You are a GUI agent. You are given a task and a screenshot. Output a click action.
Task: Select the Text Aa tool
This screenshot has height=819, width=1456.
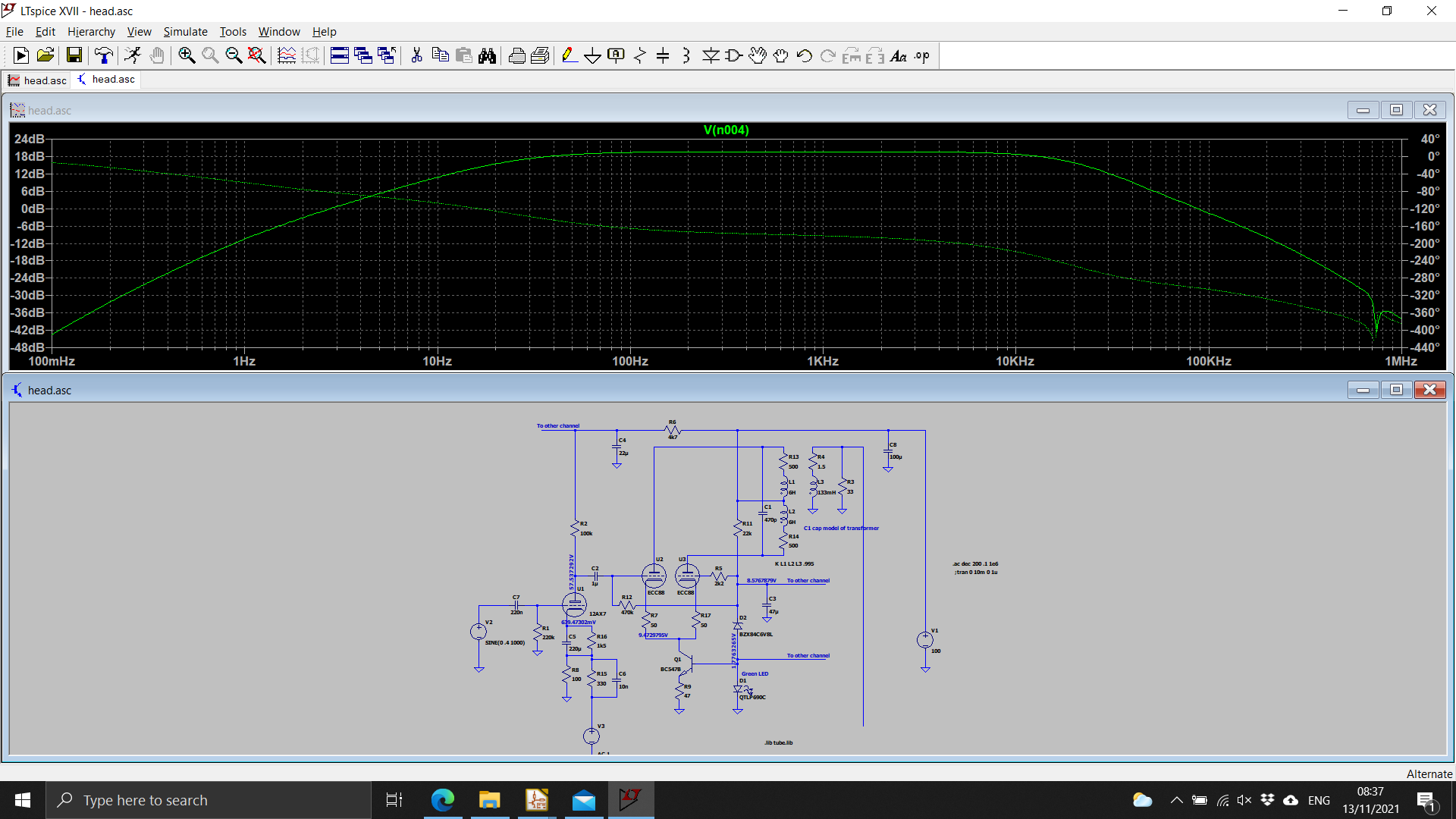click(898, 55)
